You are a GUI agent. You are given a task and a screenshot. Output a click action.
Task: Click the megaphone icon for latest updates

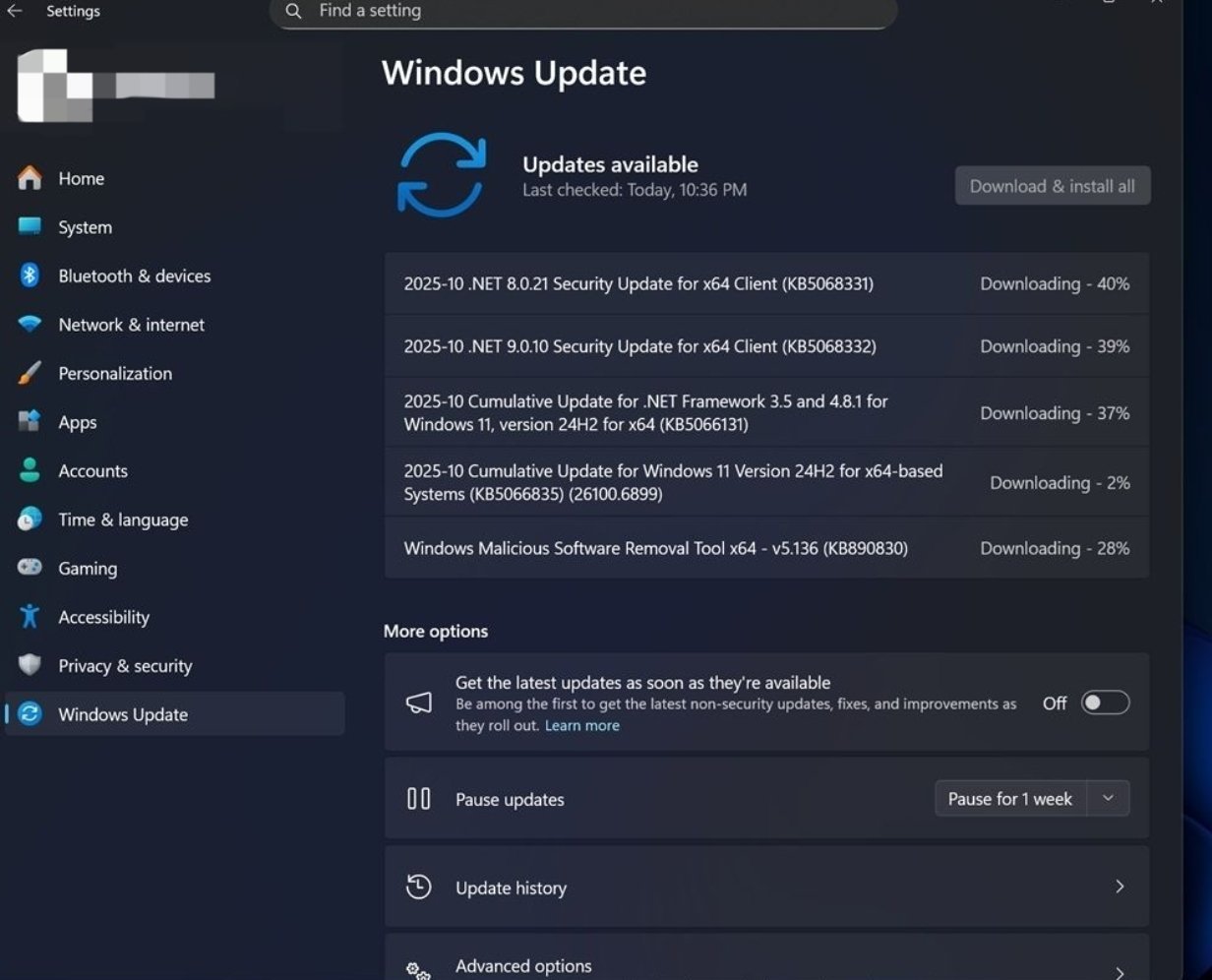point(419,703)
